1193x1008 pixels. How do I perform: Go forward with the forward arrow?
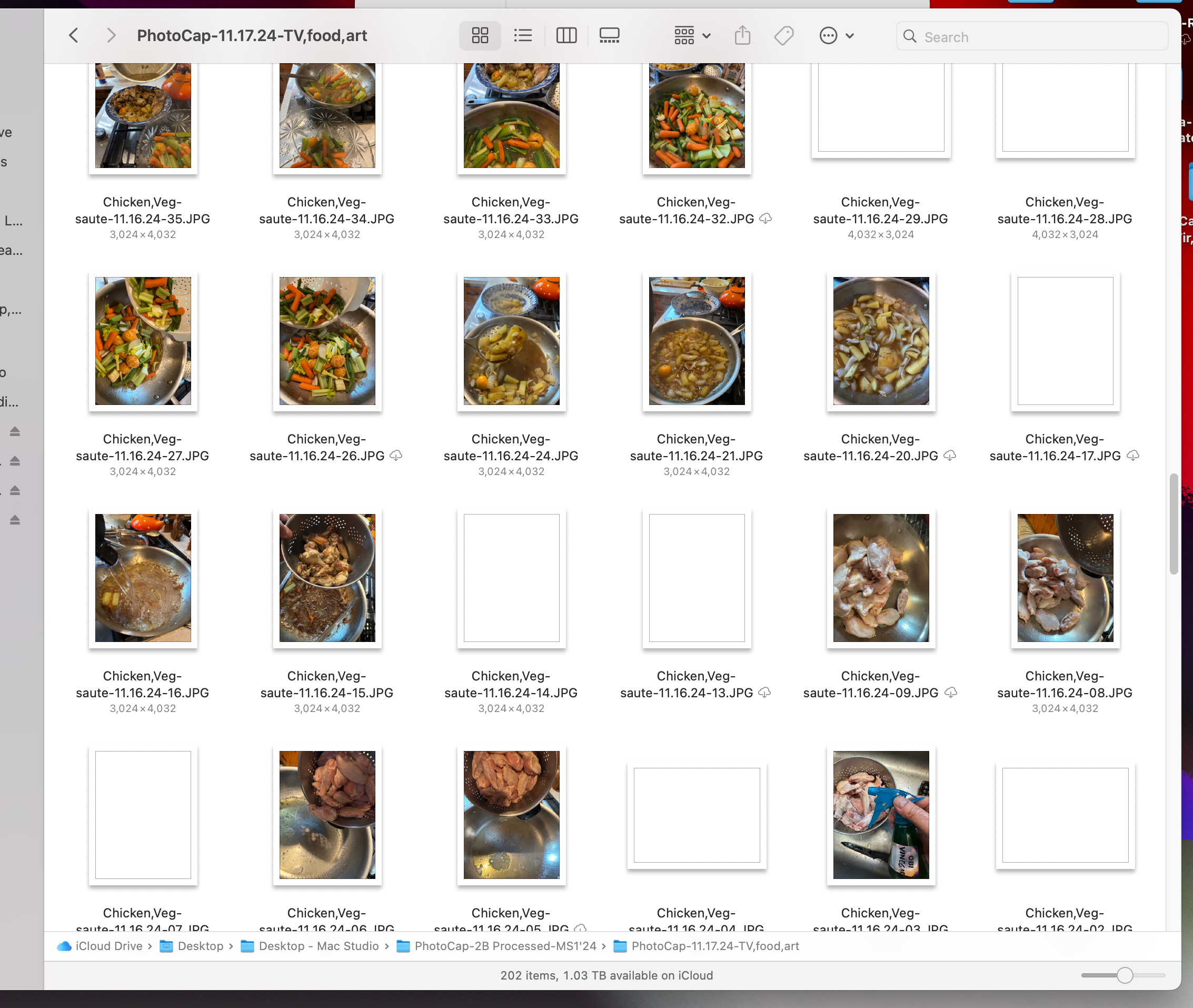click(111, 36)
